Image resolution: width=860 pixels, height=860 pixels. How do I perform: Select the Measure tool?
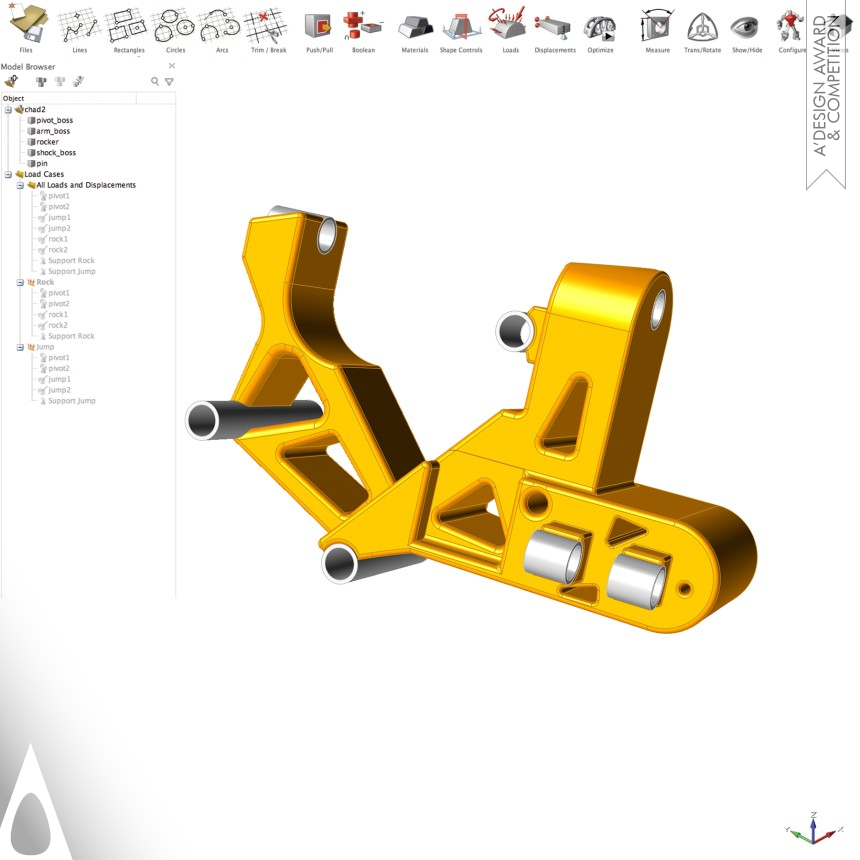tap(658, 25)
